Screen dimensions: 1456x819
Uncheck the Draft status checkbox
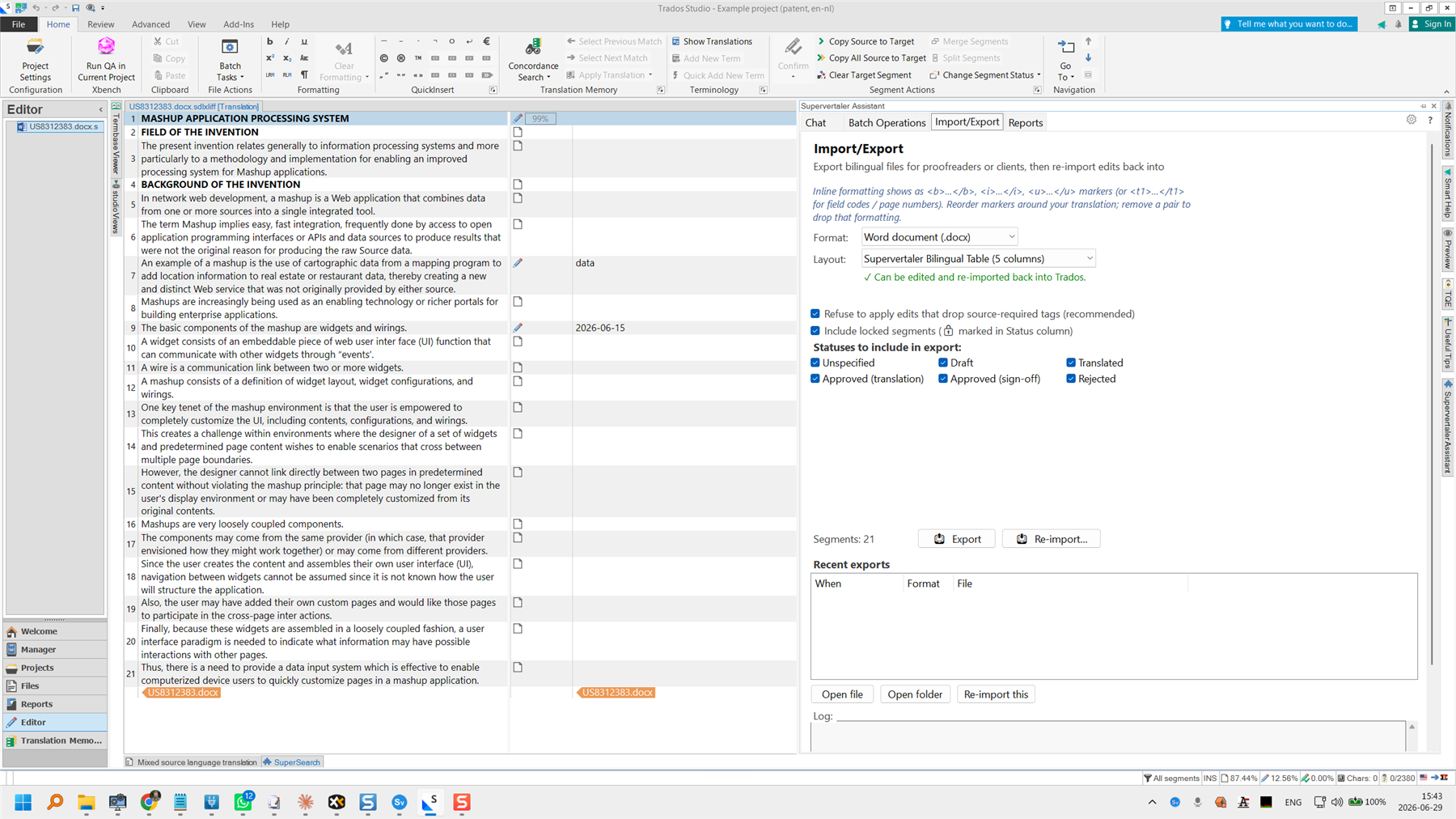(x=943, y=363)
